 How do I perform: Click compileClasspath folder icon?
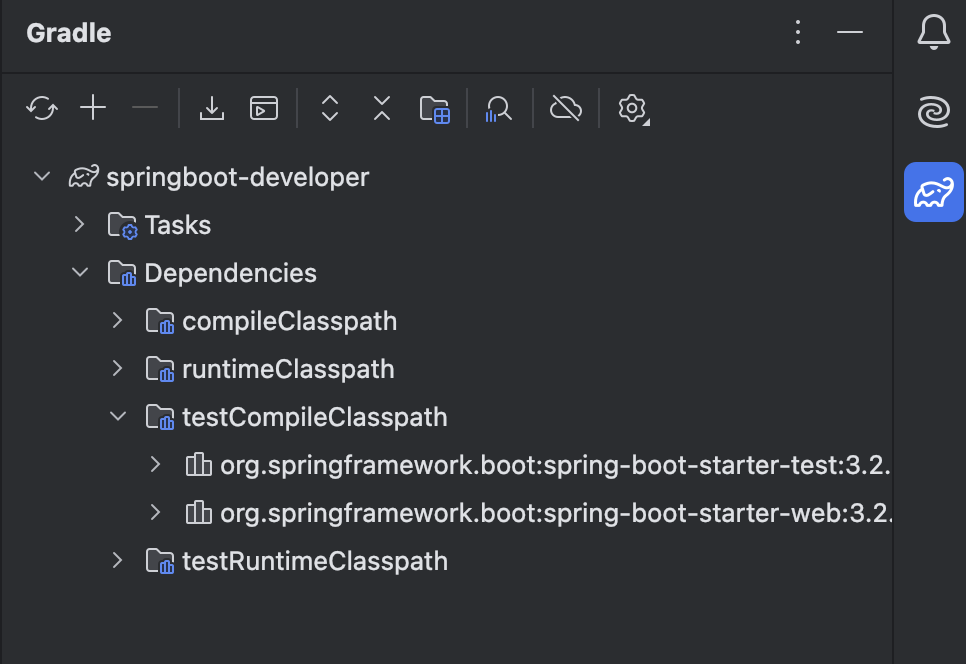(x=160, y=321)
